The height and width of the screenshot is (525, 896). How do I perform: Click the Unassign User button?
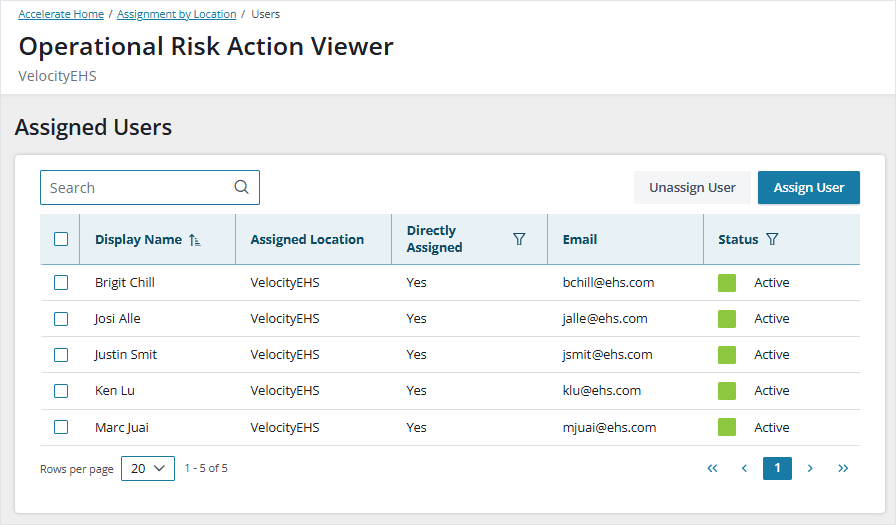[692, 187]
